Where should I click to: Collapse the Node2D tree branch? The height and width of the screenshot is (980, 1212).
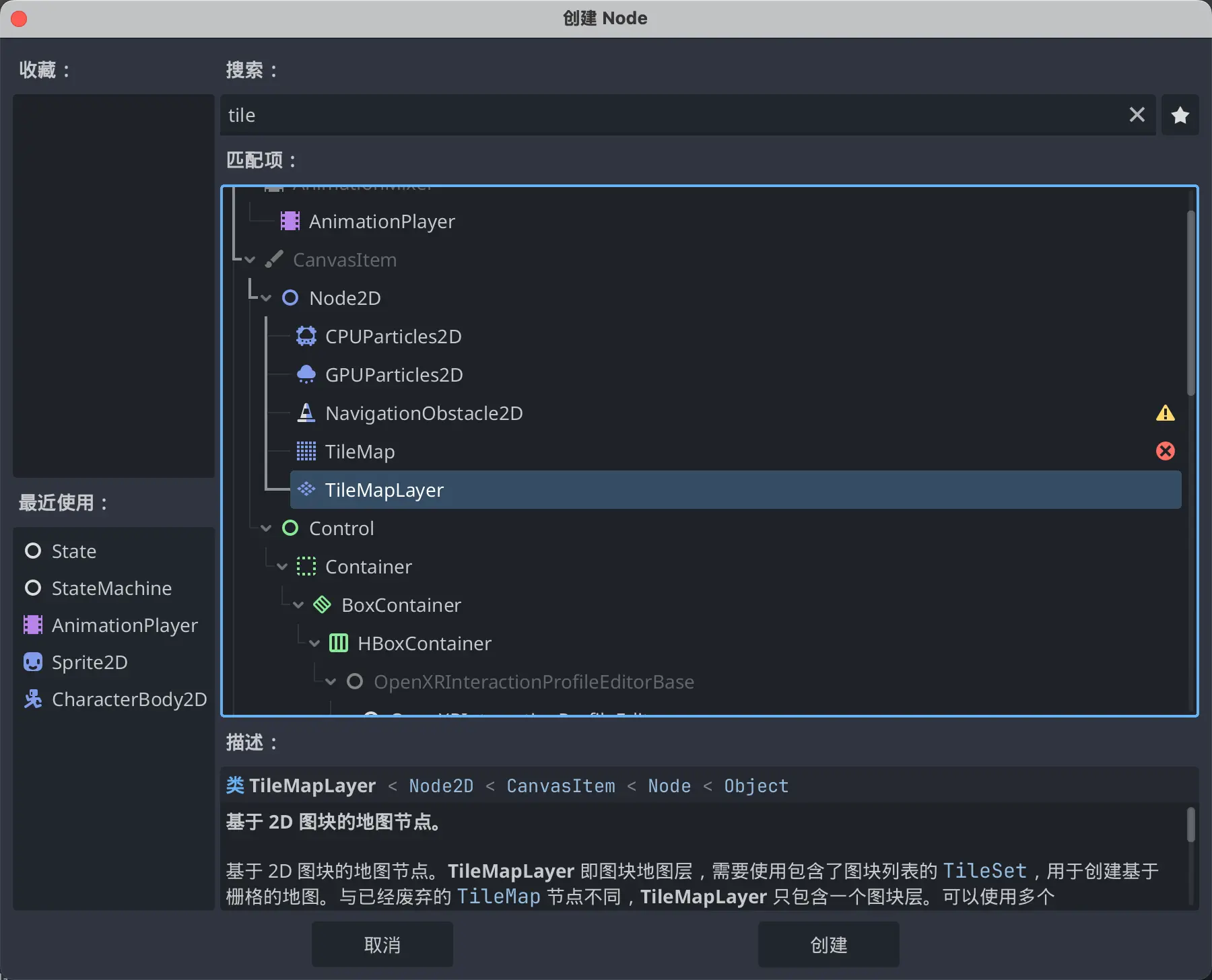pyautogui.click(x=266, y=298)
